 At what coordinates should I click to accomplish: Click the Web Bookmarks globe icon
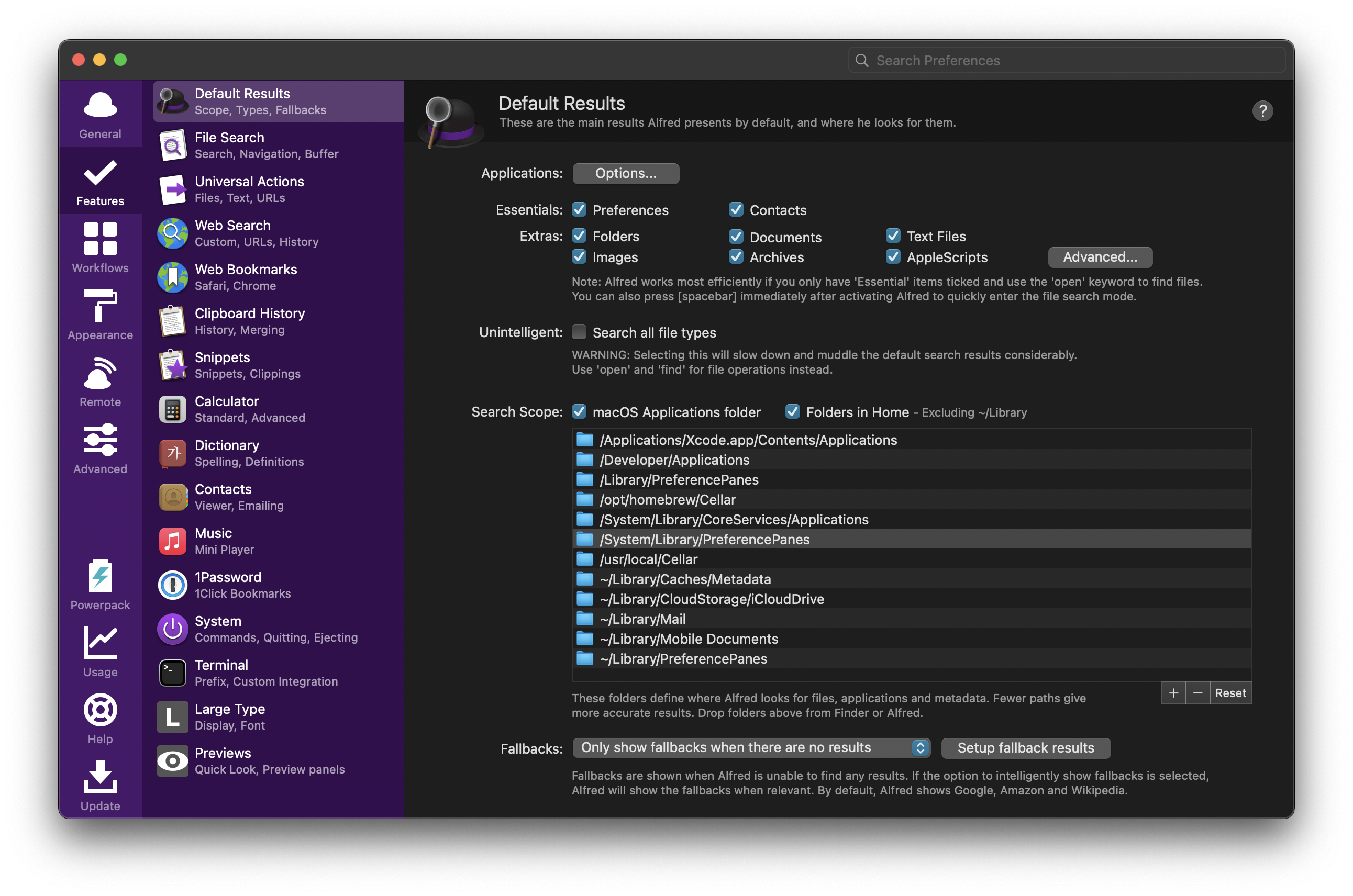(173, 278)
